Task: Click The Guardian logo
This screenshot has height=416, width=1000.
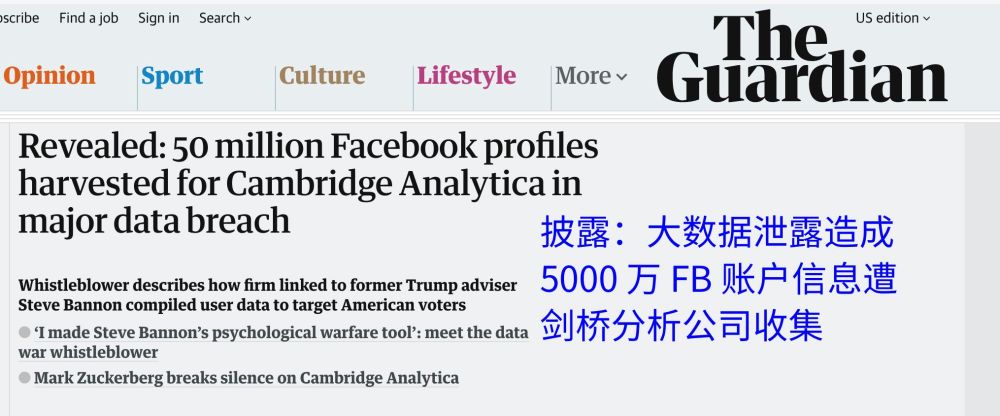Action: (x=801, y=58)
